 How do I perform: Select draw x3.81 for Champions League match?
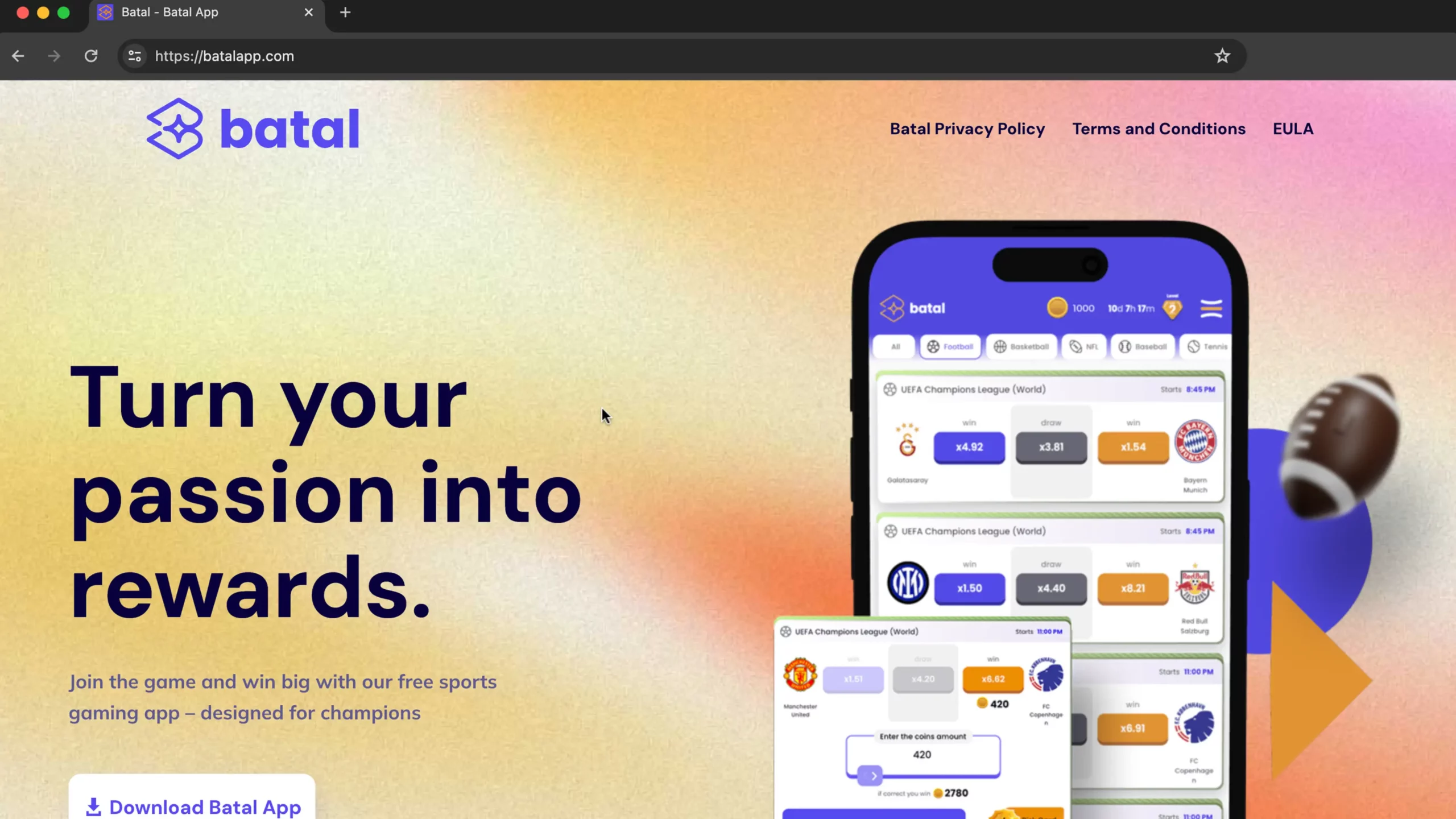[x=1050, y=446]
